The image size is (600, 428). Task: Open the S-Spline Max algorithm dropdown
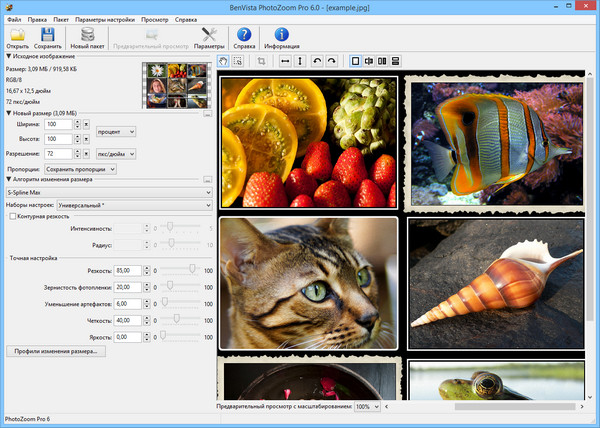tap(108, 192)
